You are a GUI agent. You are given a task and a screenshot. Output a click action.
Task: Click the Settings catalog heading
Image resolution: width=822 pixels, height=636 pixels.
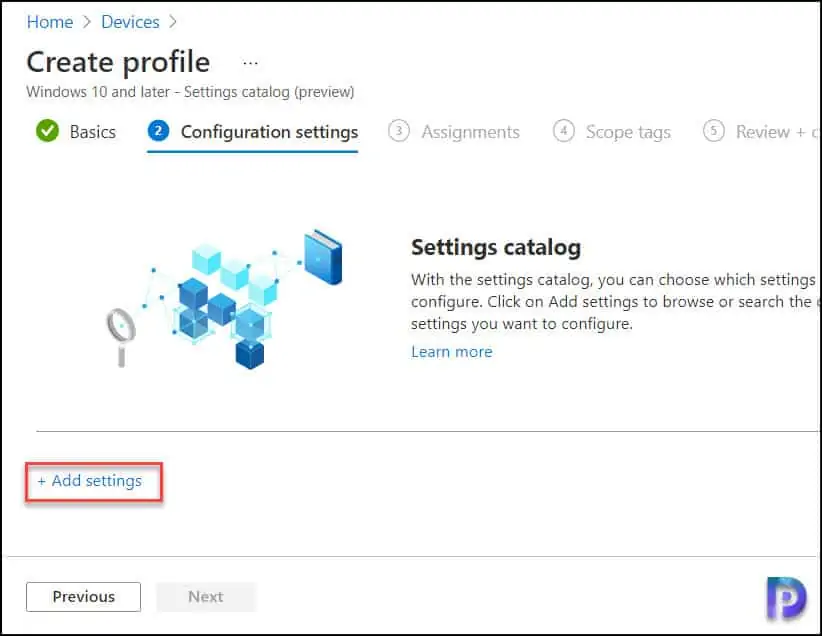click(495, 247)
